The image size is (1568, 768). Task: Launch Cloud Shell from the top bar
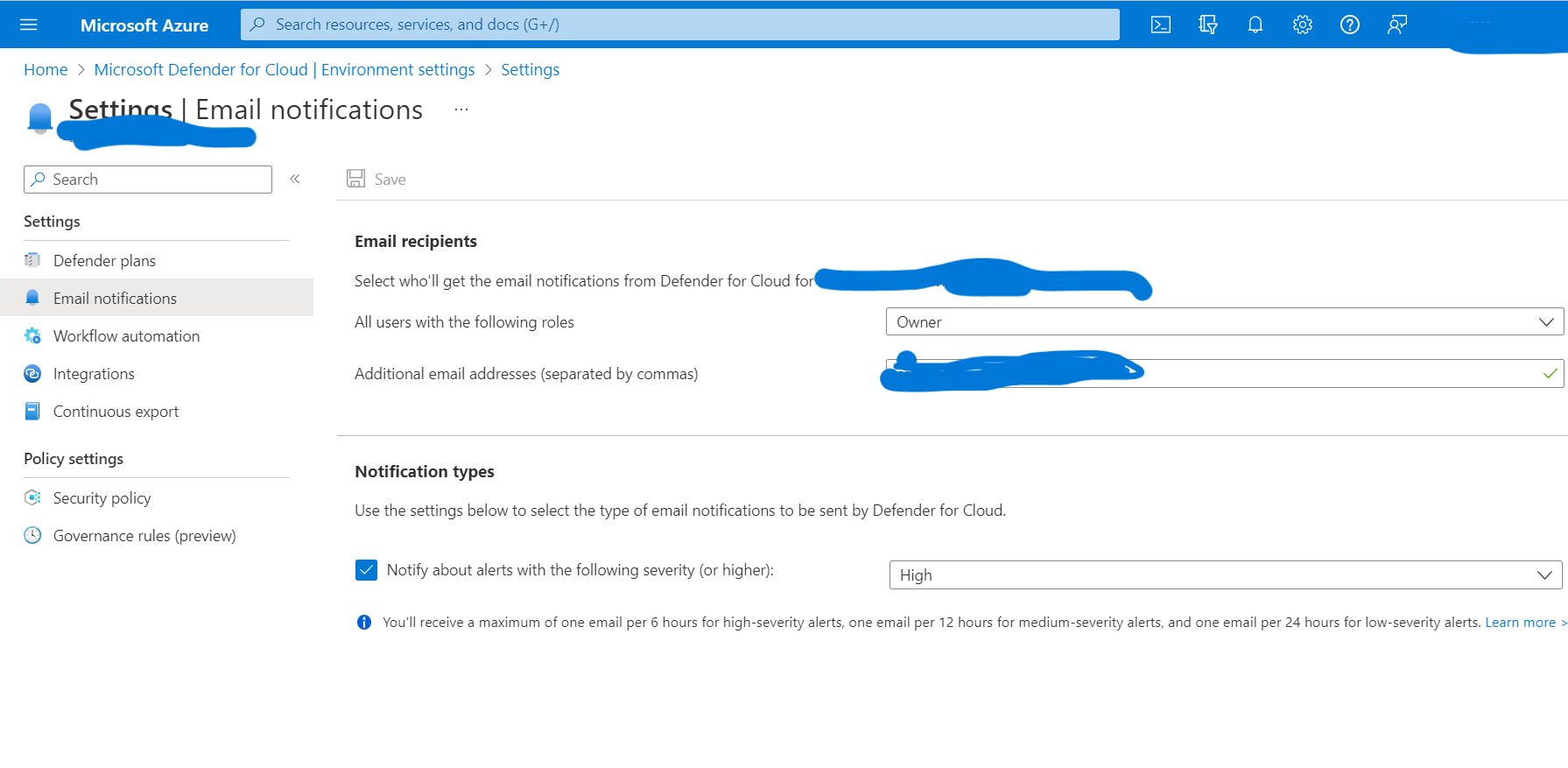point(1161,25)
